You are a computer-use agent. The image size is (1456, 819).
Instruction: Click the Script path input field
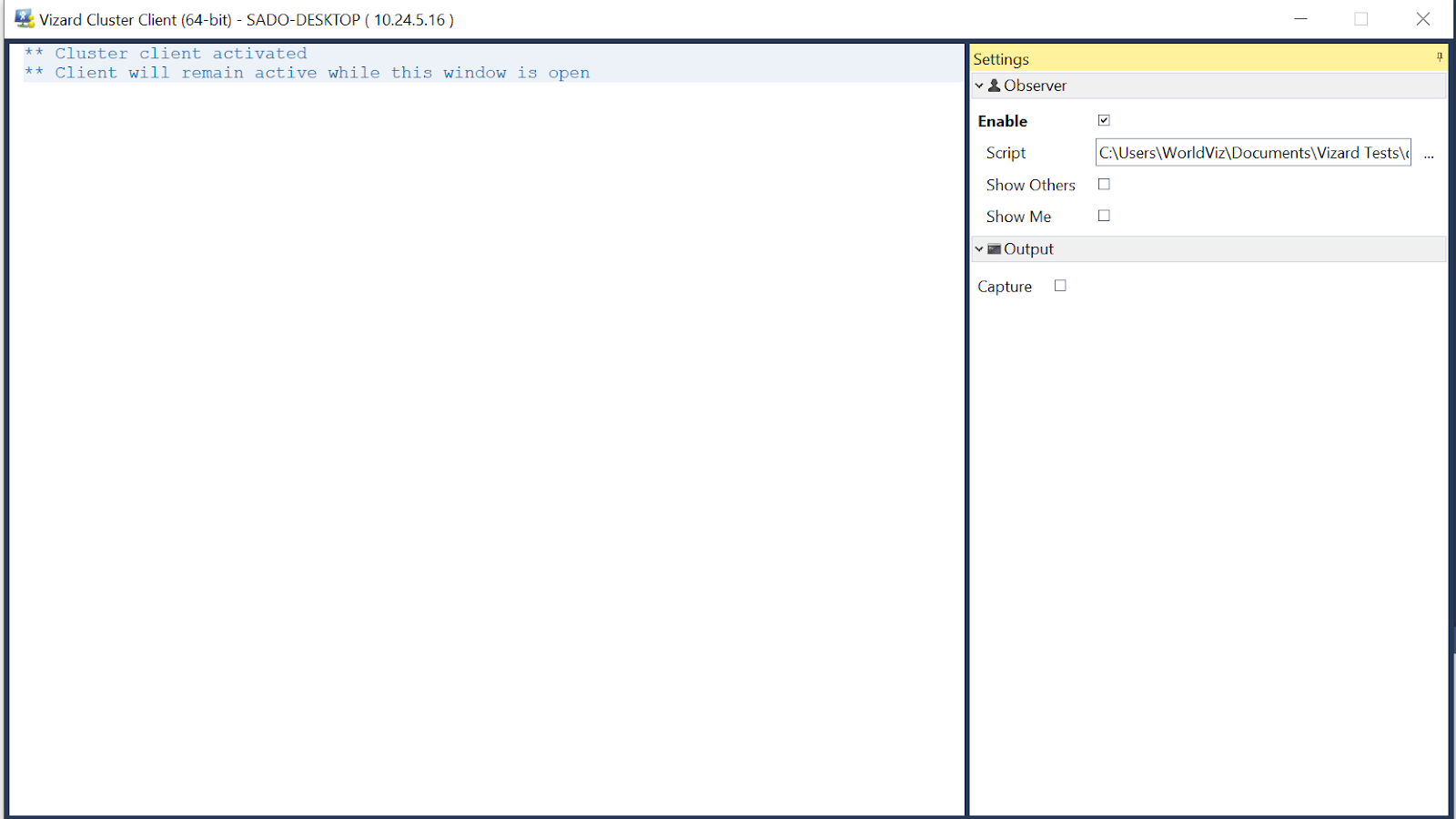tap(1253, 153)
